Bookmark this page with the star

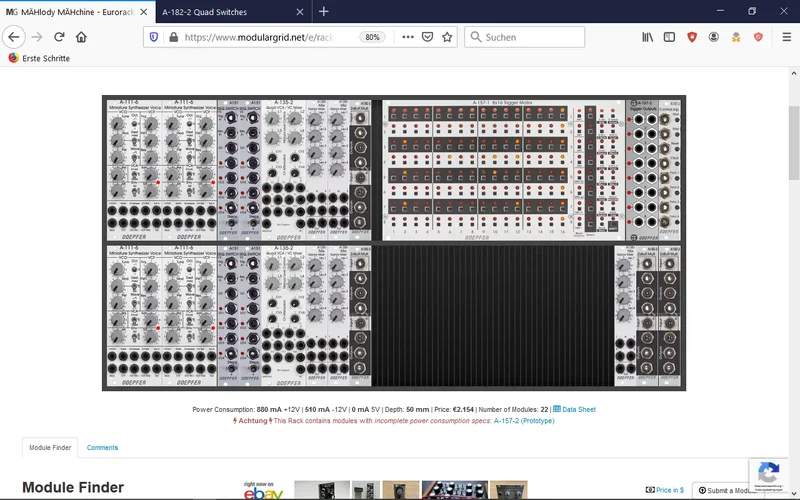(x=447, y=37)
